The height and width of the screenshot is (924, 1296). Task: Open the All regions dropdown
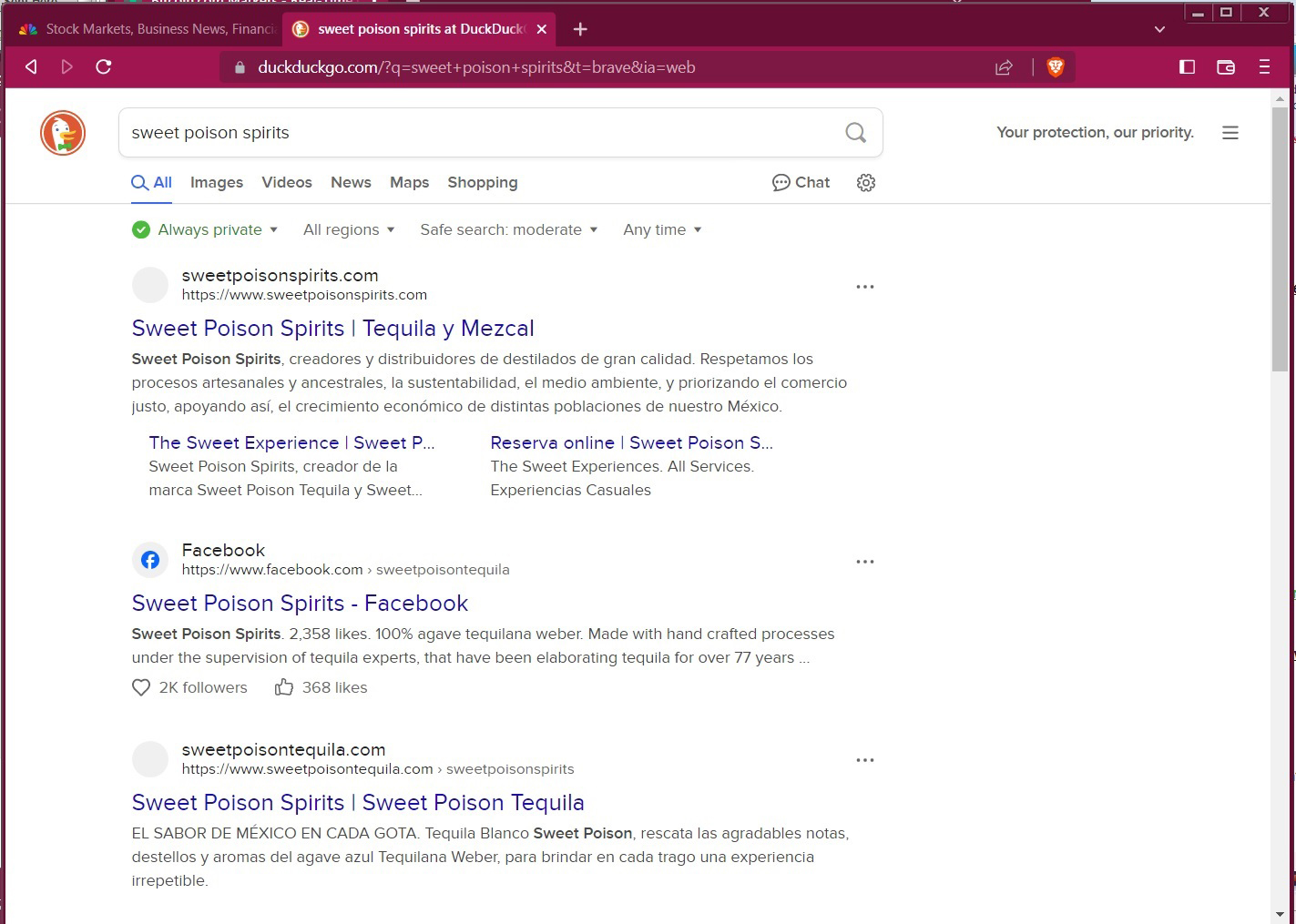pos(349,230)
